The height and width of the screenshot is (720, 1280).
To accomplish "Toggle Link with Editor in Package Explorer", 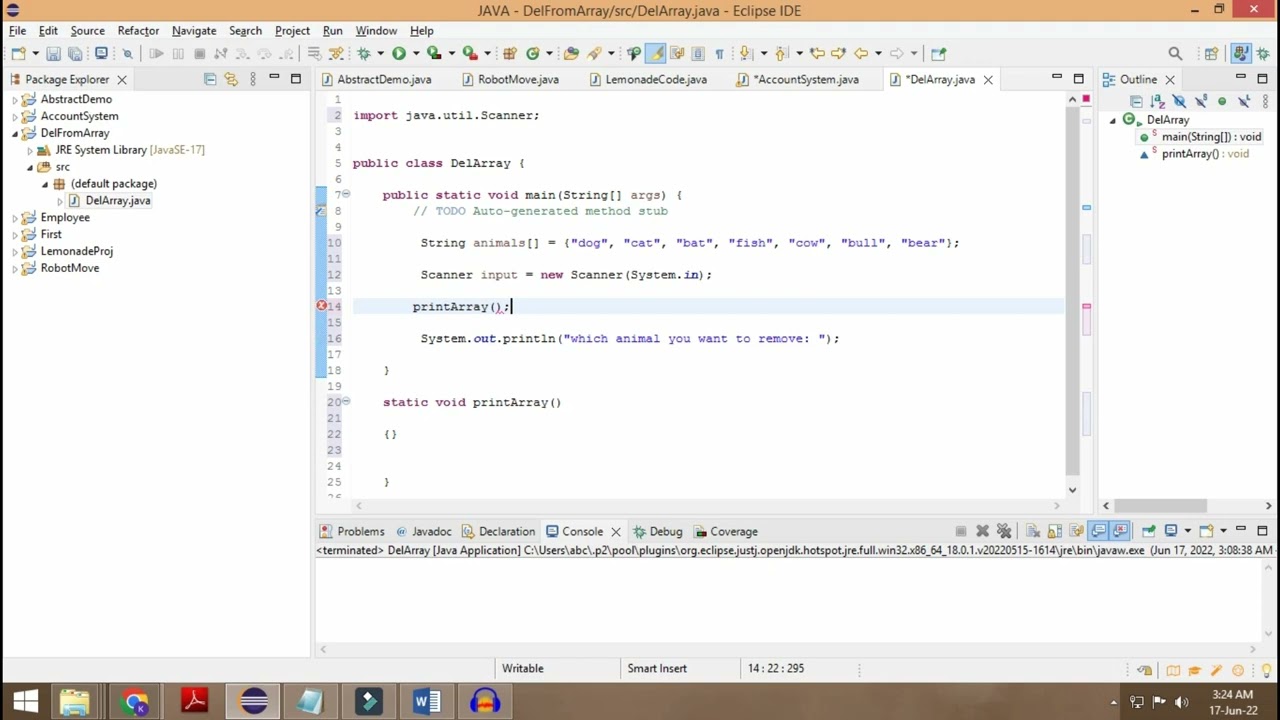I will click(x=231, y=79).
